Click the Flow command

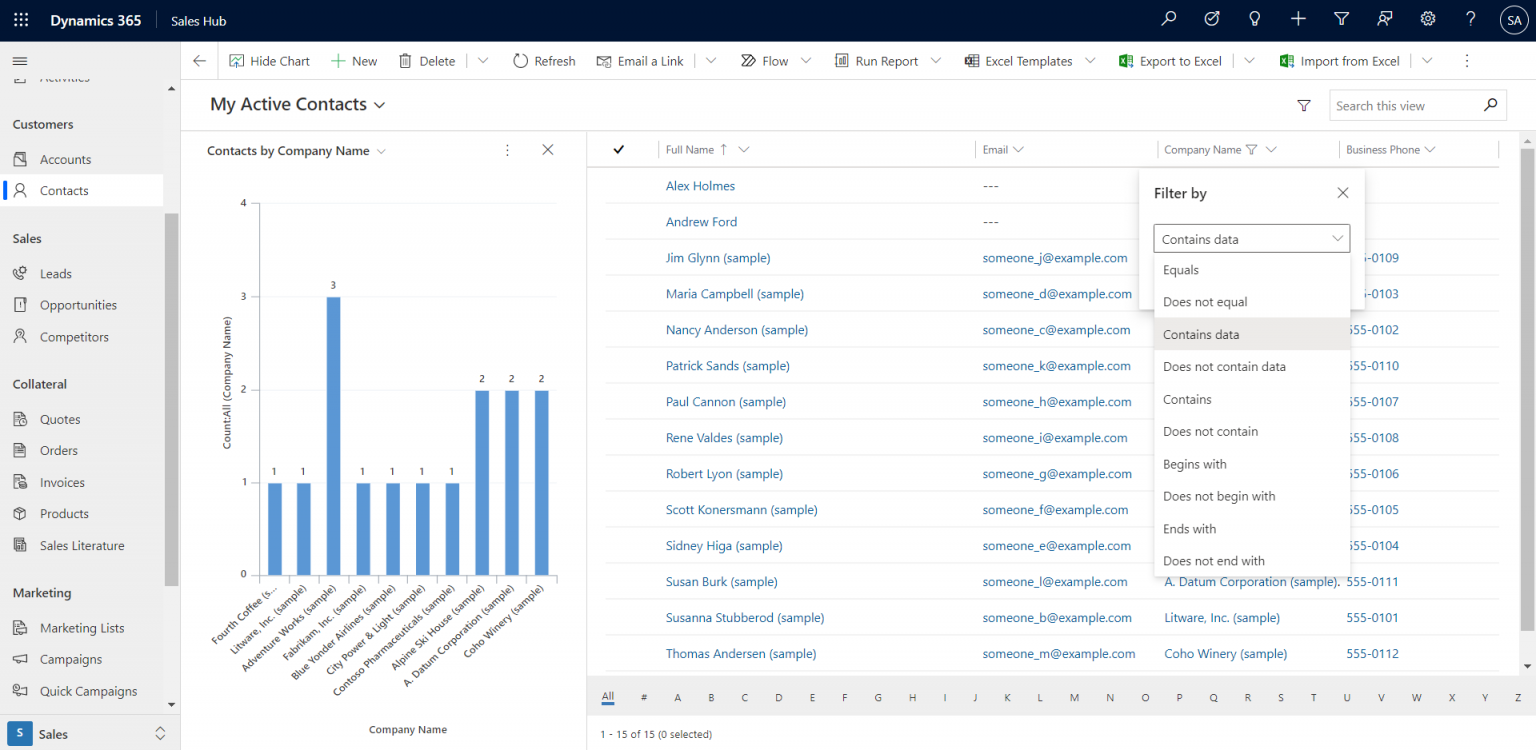[x=764, y=61]
